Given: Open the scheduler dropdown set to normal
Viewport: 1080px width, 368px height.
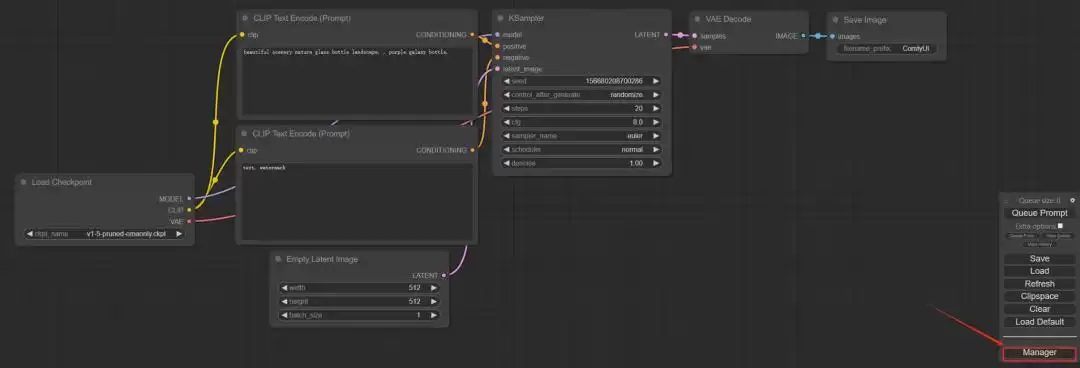Looking at the screenshot, I should click(x=581, y=150).
